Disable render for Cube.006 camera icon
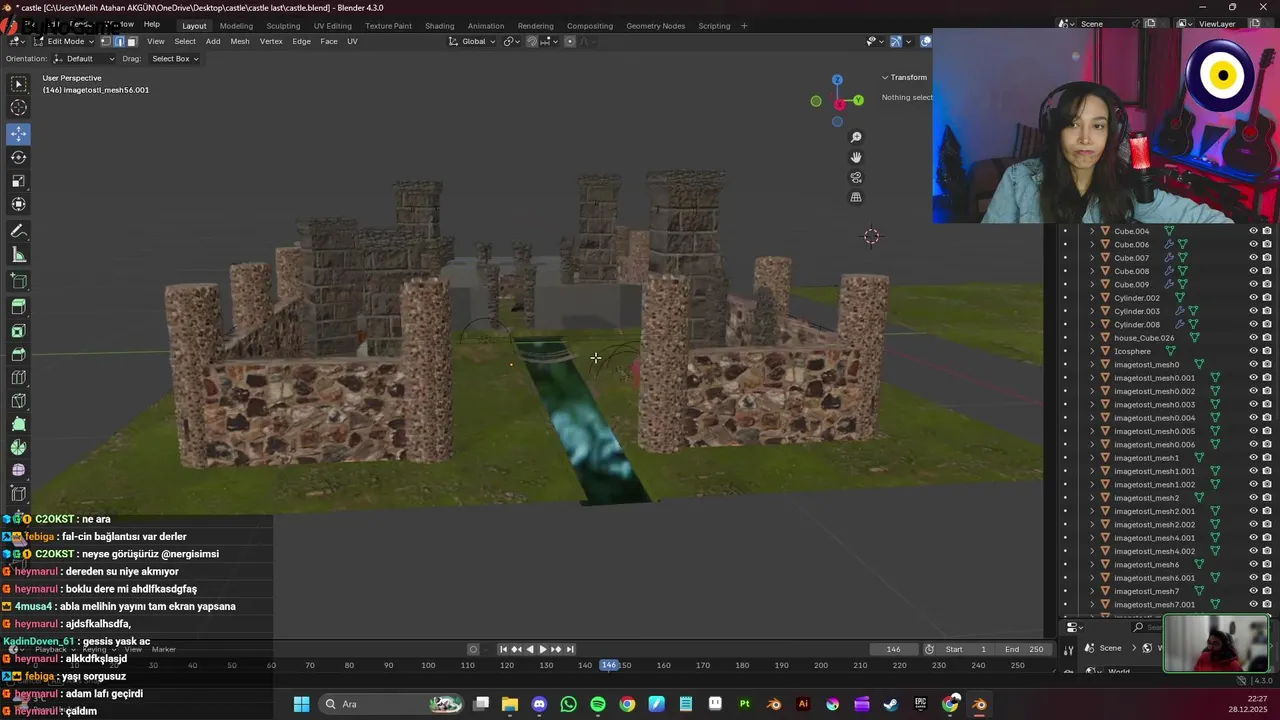The height and width of the screenshot is (720, 1280). [1267, 244]
